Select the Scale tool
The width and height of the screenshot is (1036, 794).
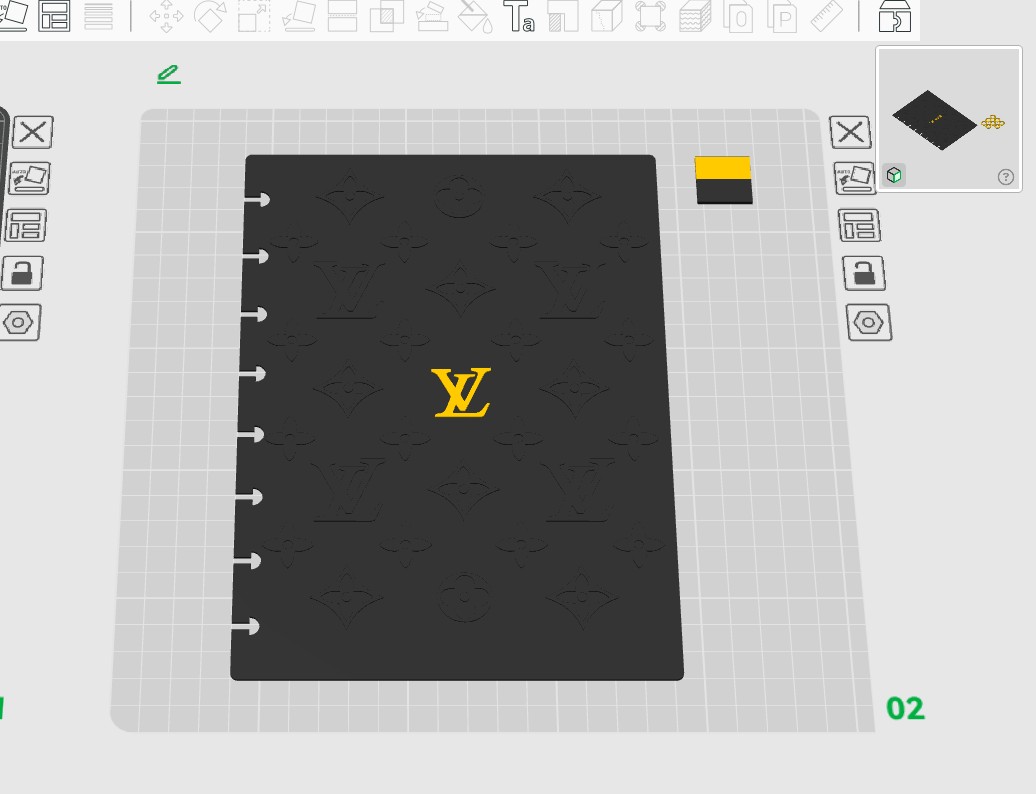(254, 16)
